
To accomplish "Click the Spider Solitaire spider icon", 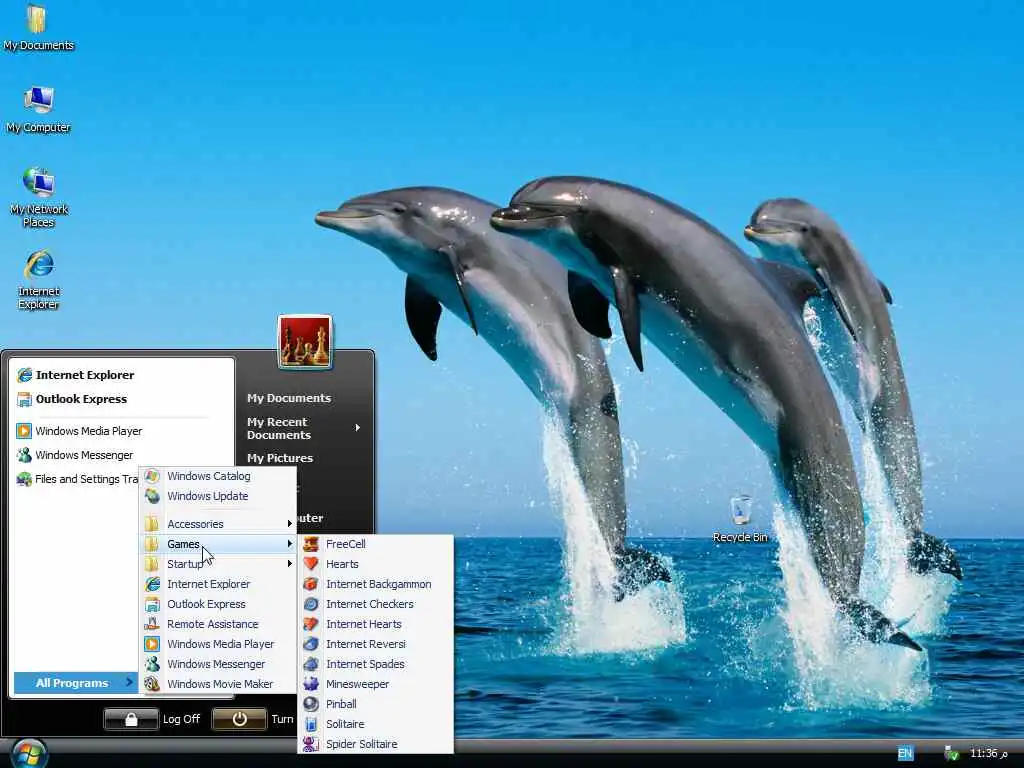I will [x=311, y=744].
